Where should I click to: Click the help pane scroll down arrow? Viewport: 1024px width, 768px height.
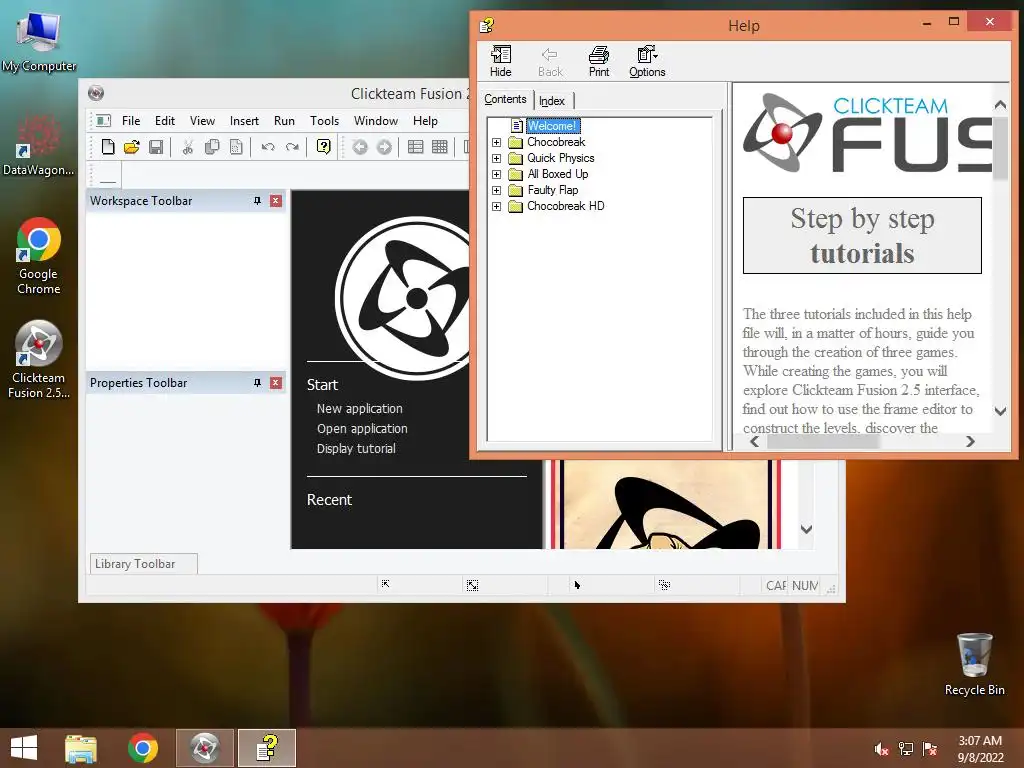click(1000, 411)
